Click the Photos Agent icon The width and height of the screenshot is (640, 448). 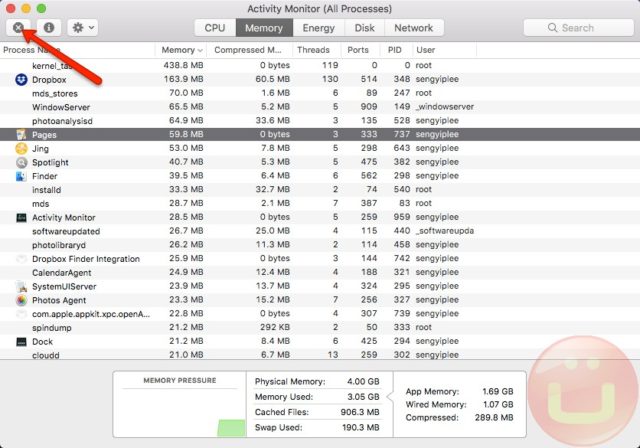(x=21, y=300)
